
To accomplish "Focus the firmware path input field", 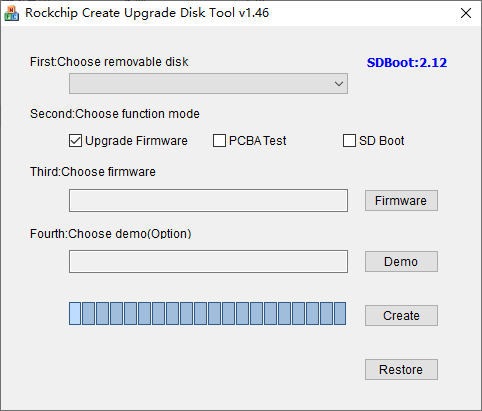I will [208, 201].
